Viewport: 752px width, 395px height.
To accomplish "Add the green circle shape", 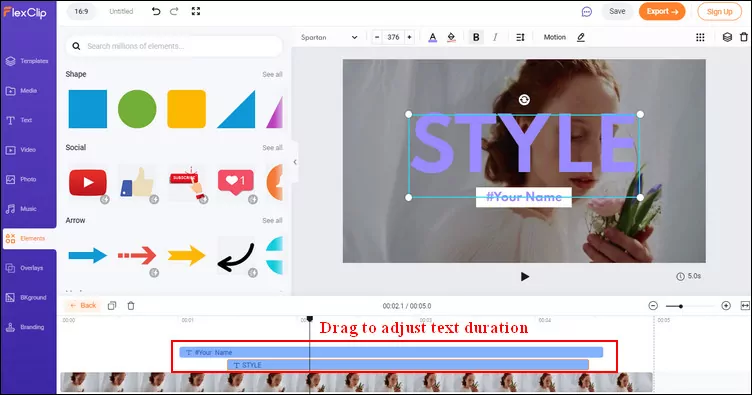I will [x=137, y=109].
